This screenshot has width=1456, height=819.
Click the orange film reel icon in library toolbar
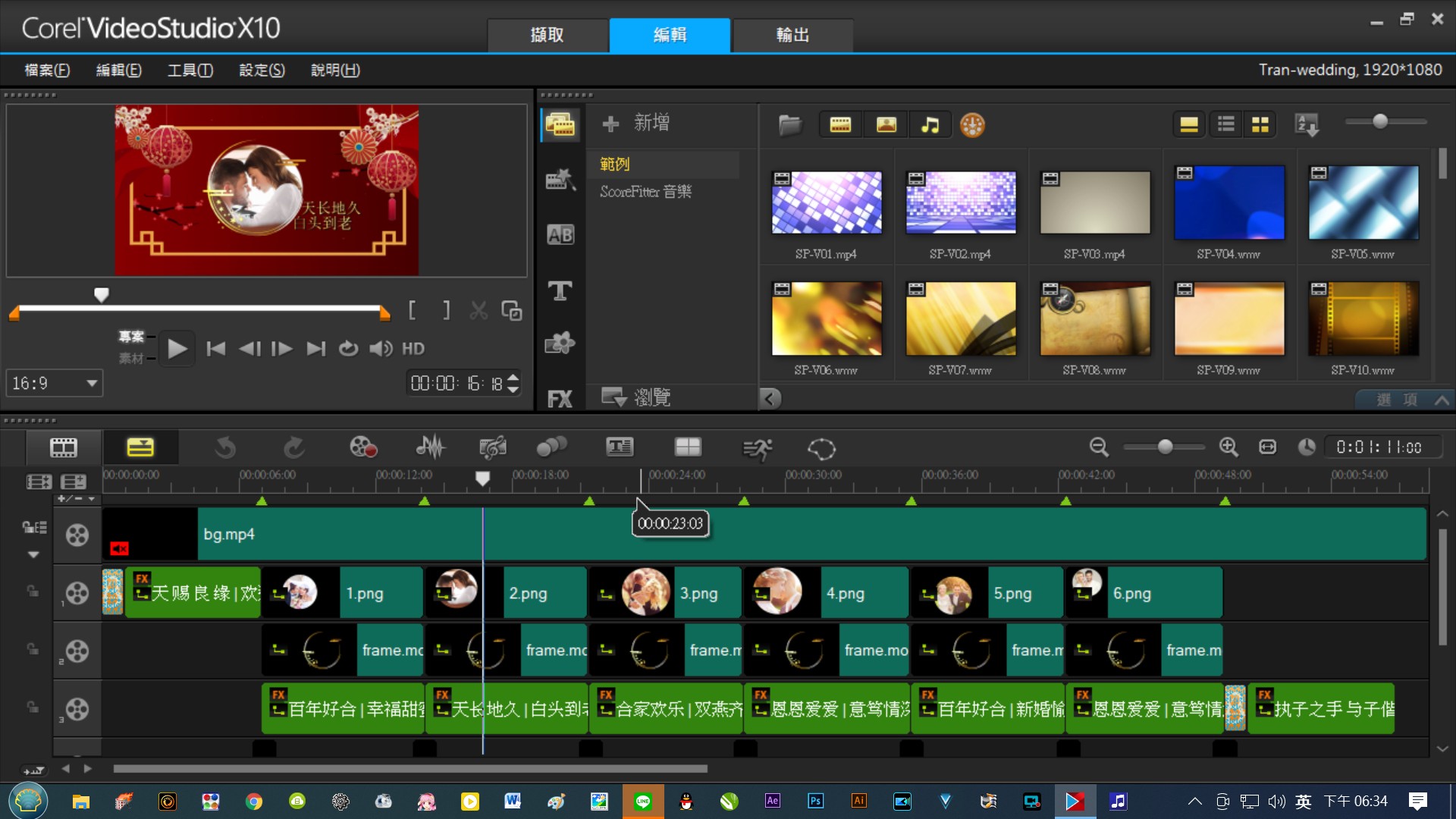click(x=972, y=124)
